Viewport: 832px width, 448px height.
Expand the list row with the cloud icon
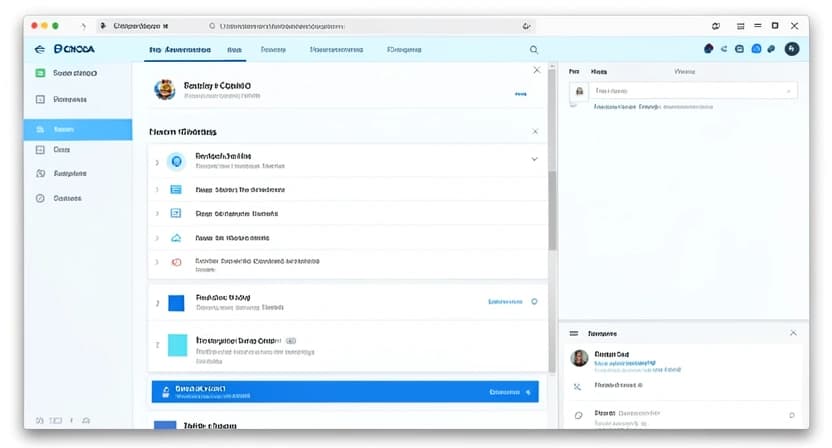(157, 238)
